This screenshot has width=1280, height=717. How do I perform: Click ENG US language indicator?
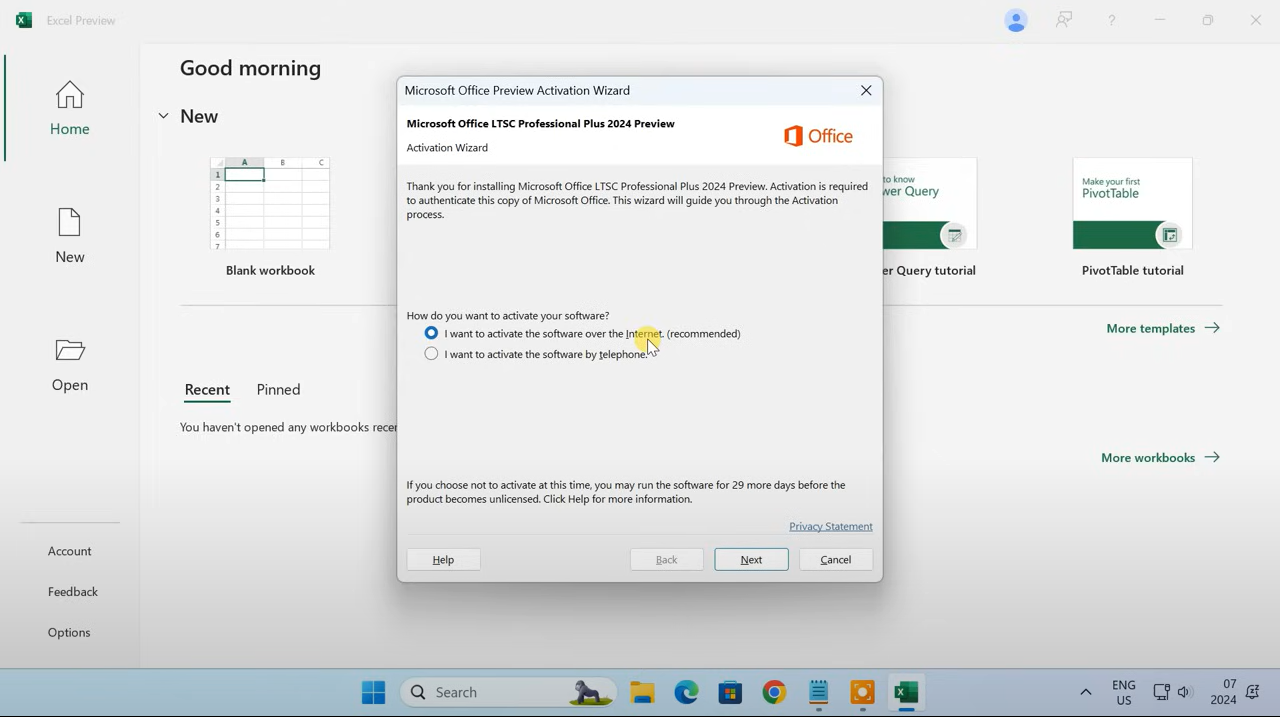pyautogui.click(x=1124, y=692)
